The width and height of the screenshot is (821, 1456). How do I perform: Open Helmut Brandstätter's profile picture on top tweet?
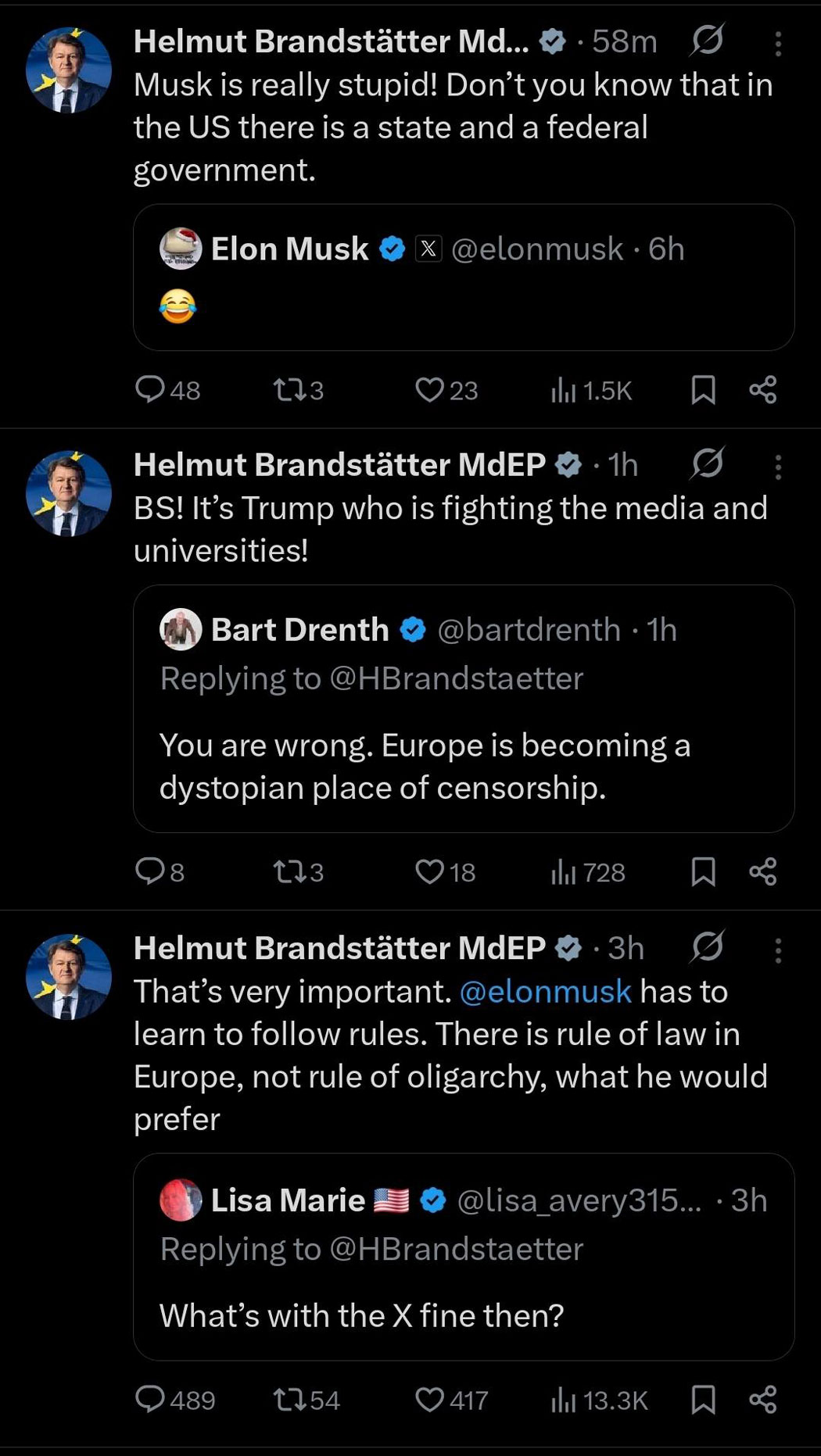pyautogui.click(x=69, y=70)
